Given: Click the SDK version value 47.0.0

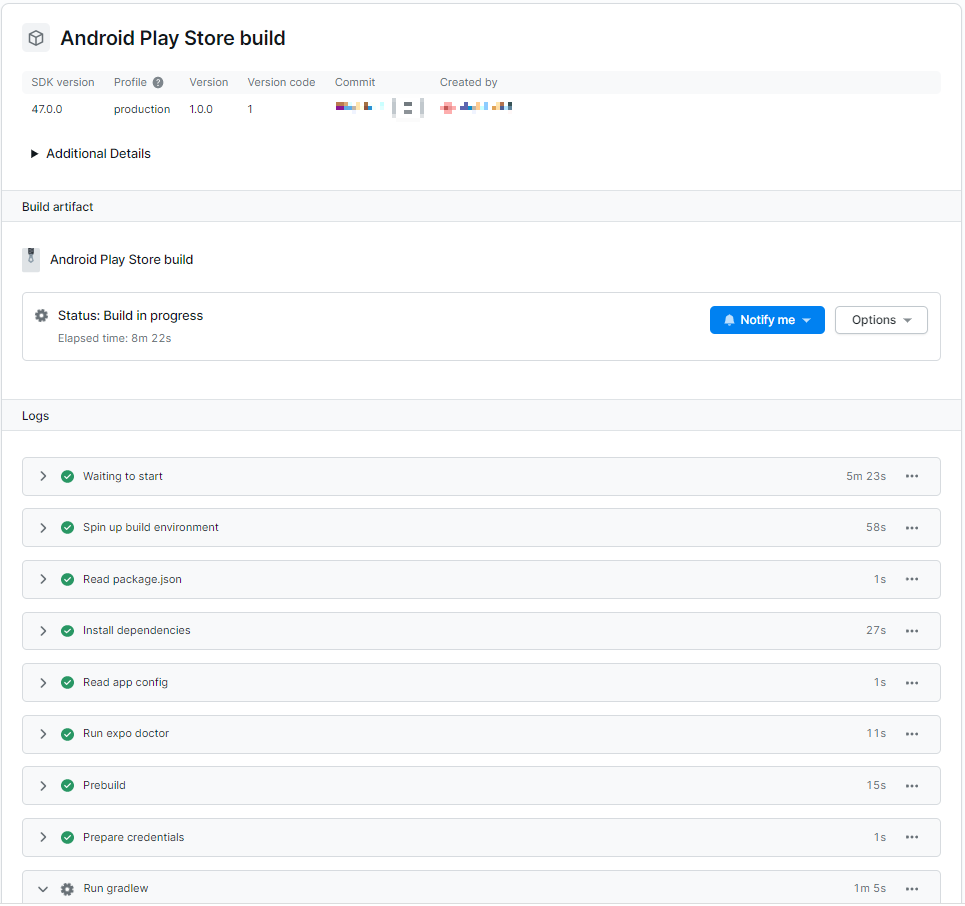Looking at the screenshot, I should [47, 110].
